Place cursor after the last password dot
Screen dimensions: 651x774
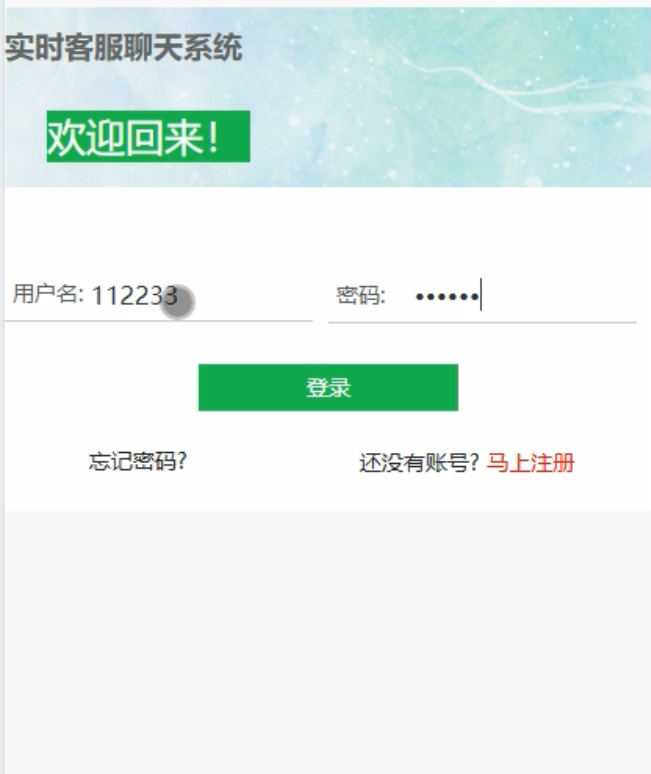pyautogui.click(x=480, y=296)
